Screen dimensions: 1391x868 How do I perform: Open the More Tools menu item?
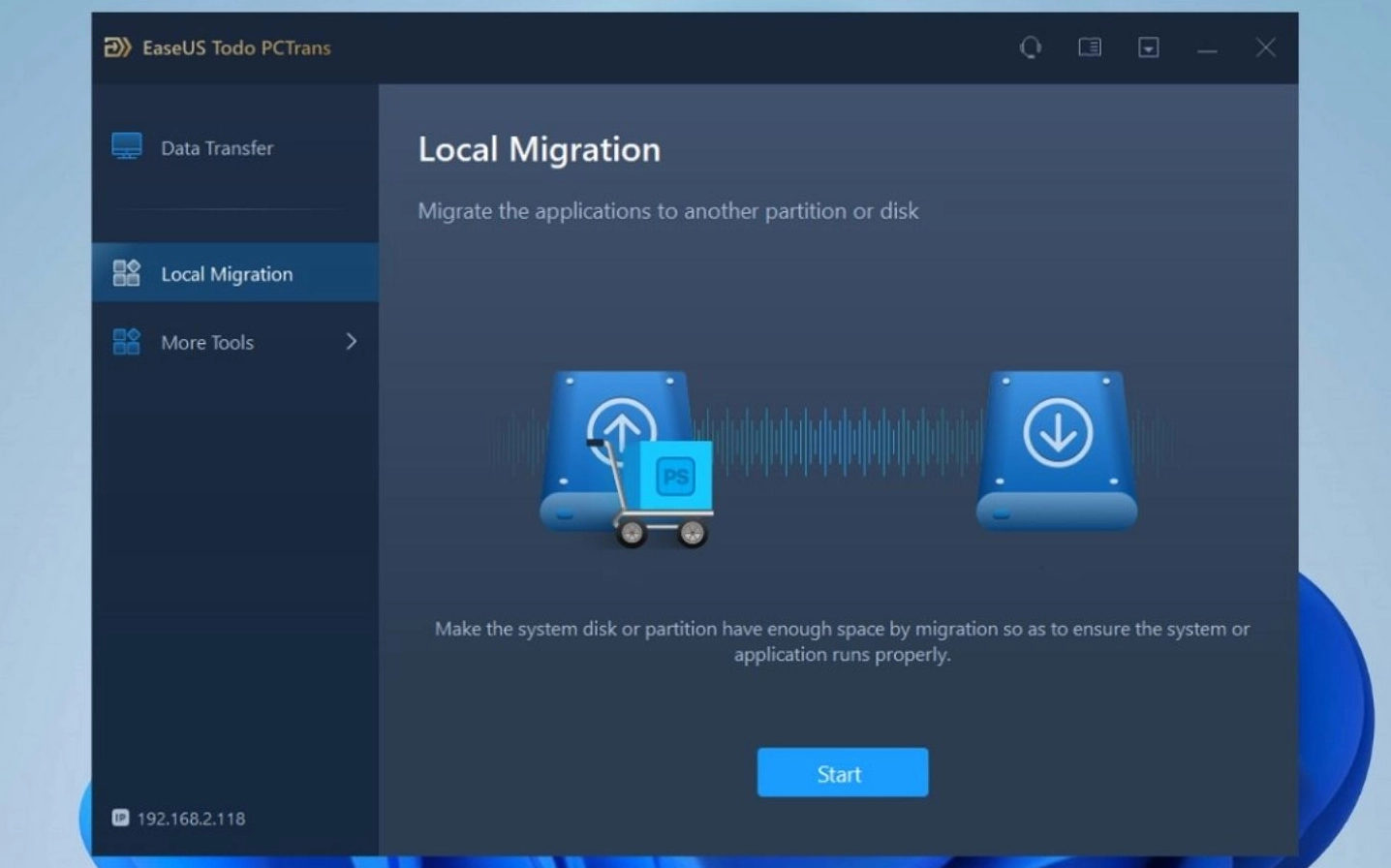click(206, 341)
